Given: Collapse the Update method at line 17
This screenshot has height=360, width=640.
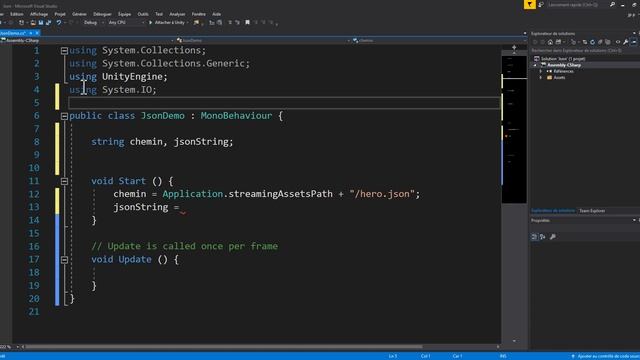Looking at the screenshot, I should click(64, 260).
